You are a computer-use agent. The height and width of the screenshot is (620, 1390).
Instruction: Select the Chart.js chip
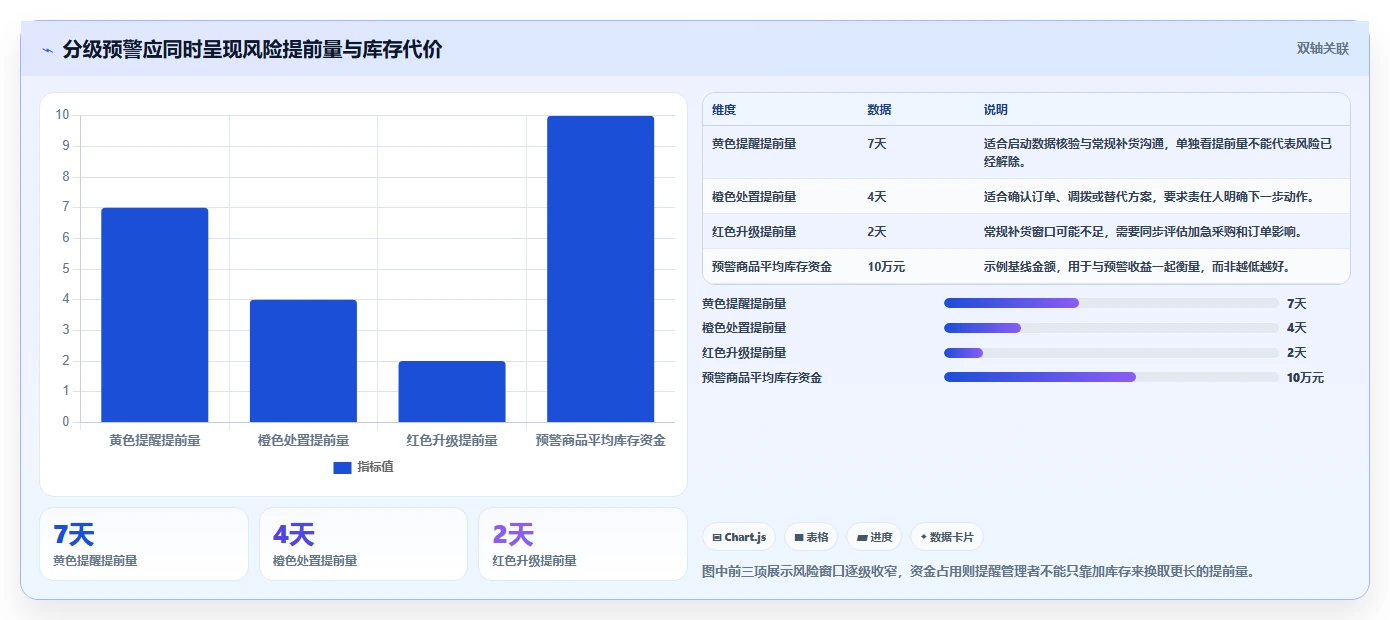pyautogui.click(x=739, y=537)
